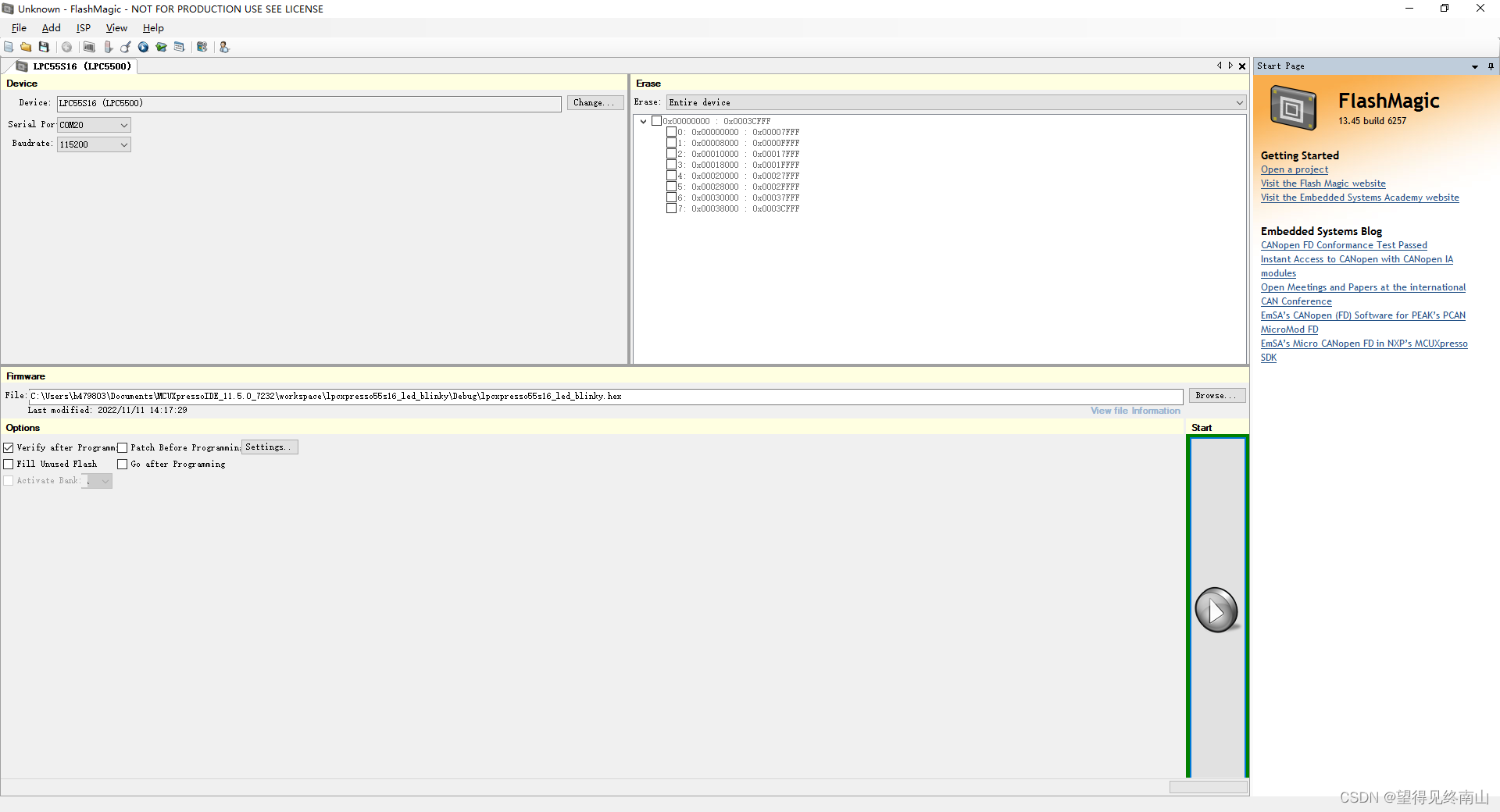Select the Erase flash tool
The height and width of the screenshot is (812, 1500).
click(109, 47)
